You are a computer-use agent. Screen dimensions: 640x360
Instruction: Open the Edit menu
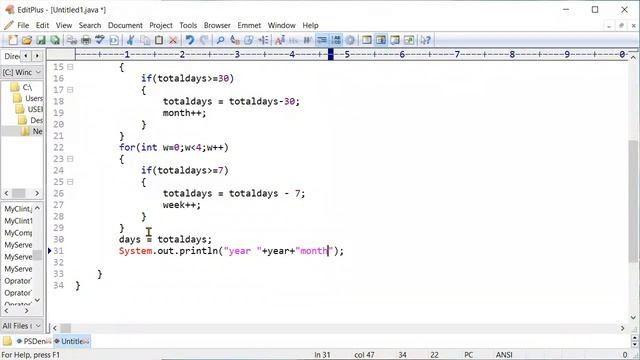pos(42,25)
